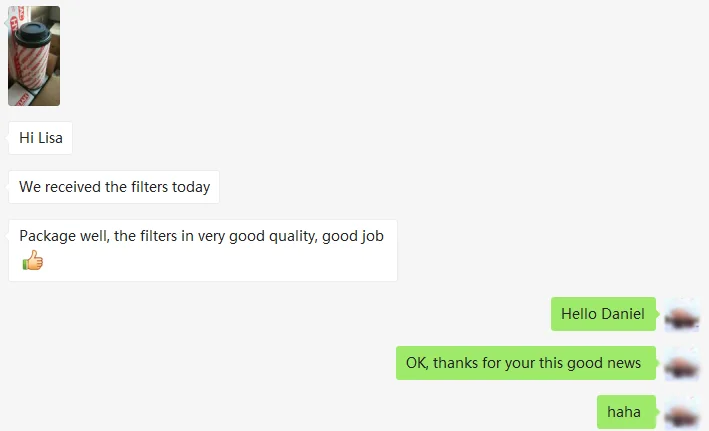Click the "Package well" message bubble
This screenshot has width=709, height=431.
pyautogui.click(x=202, y=250)
